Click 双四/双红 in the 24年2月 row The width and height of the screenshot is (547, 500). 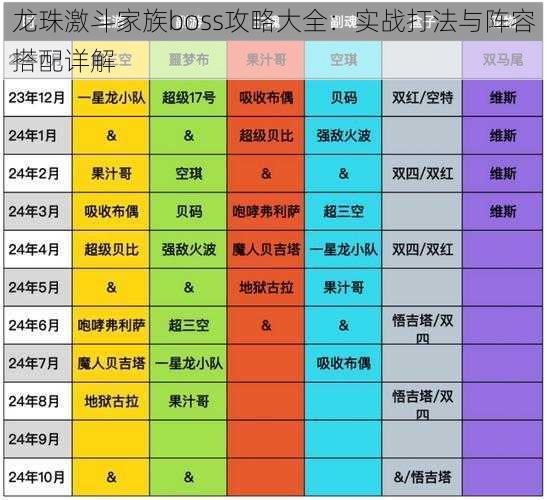(422, 173)
